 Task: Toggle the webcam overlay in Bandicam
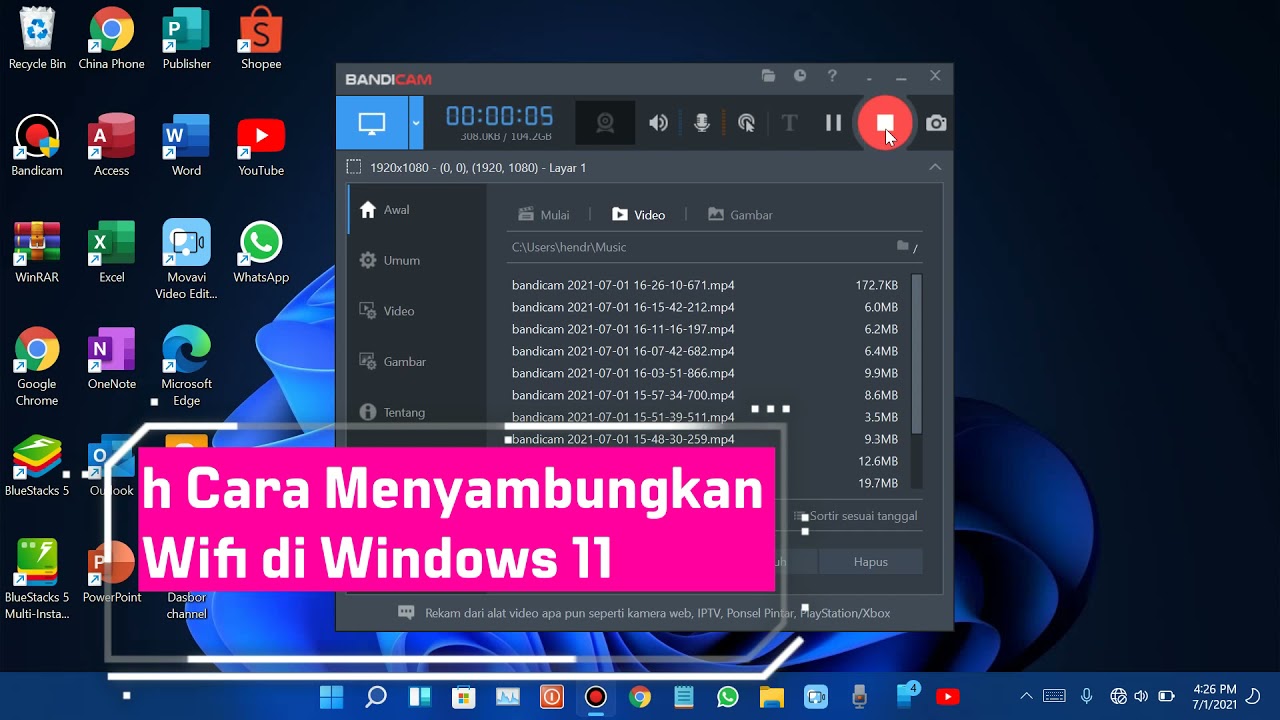pyautogui.click(x=605, y=123)
